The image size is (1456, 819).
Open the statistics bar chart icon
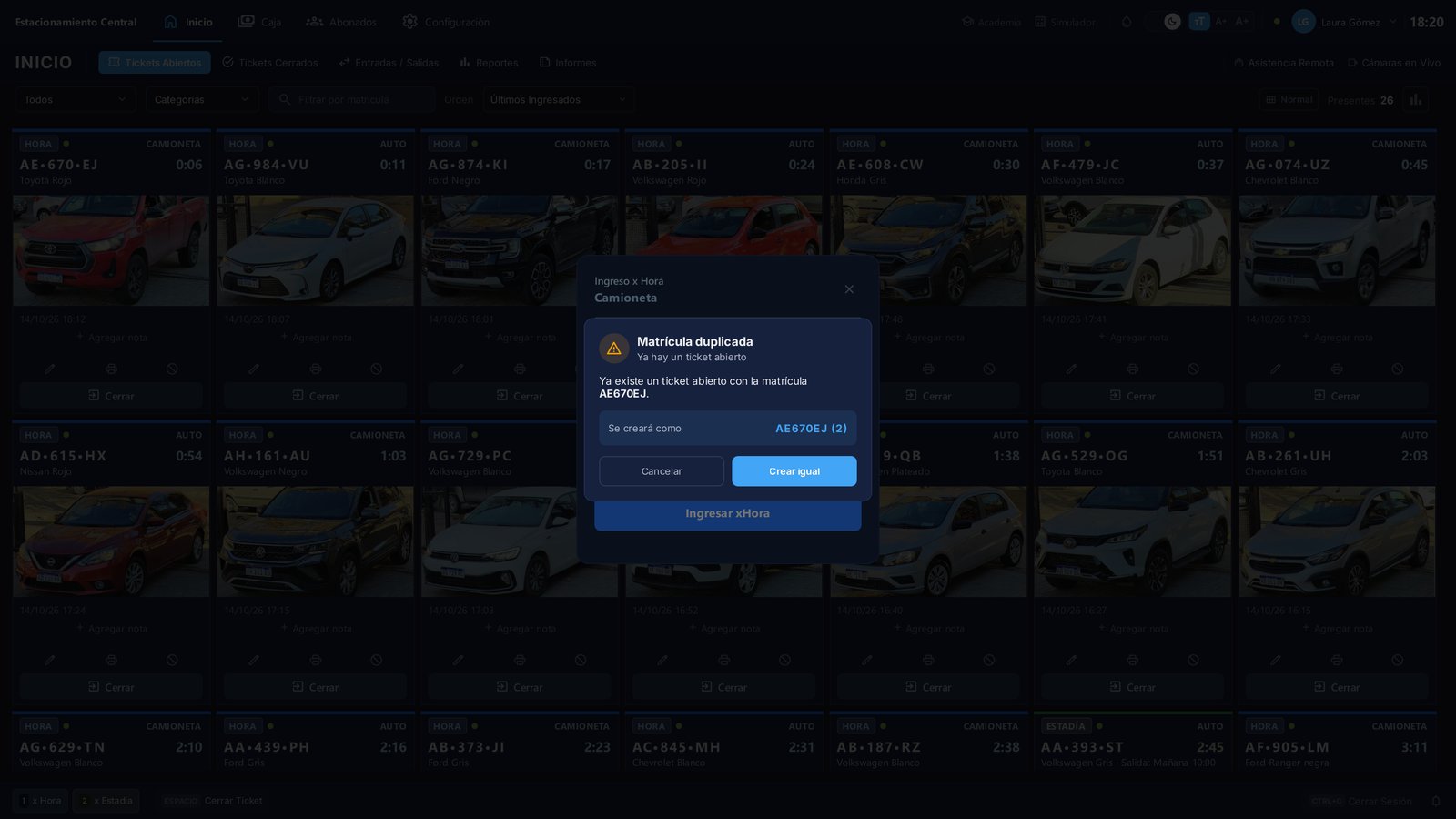pos(1415,100)
